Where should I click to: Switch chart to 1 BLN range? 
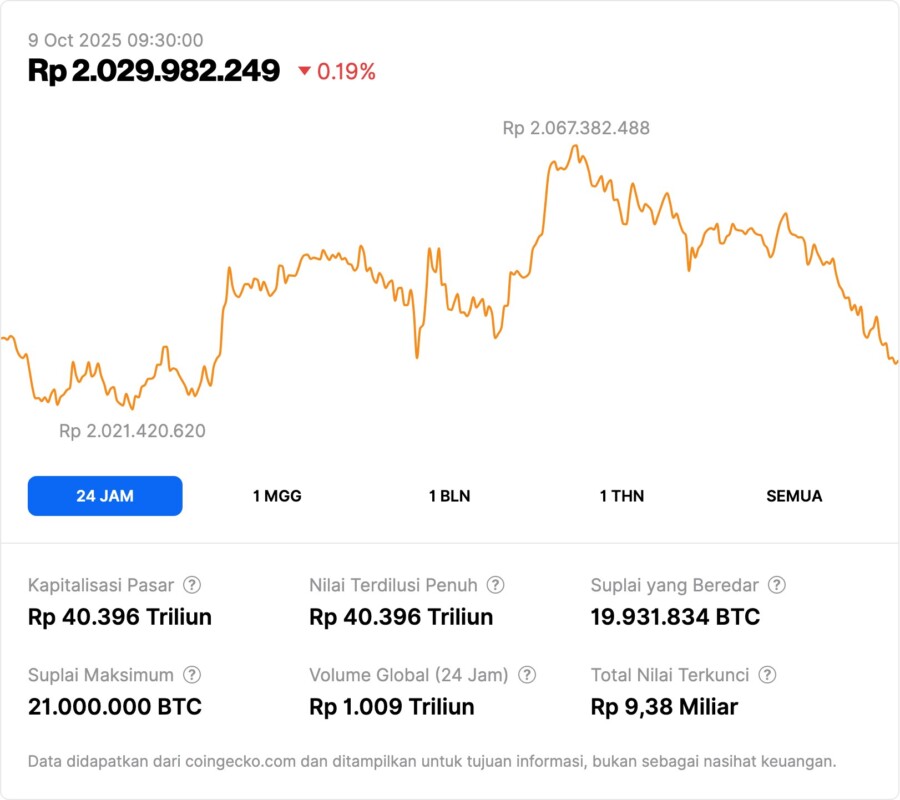[x=449, y=496]
